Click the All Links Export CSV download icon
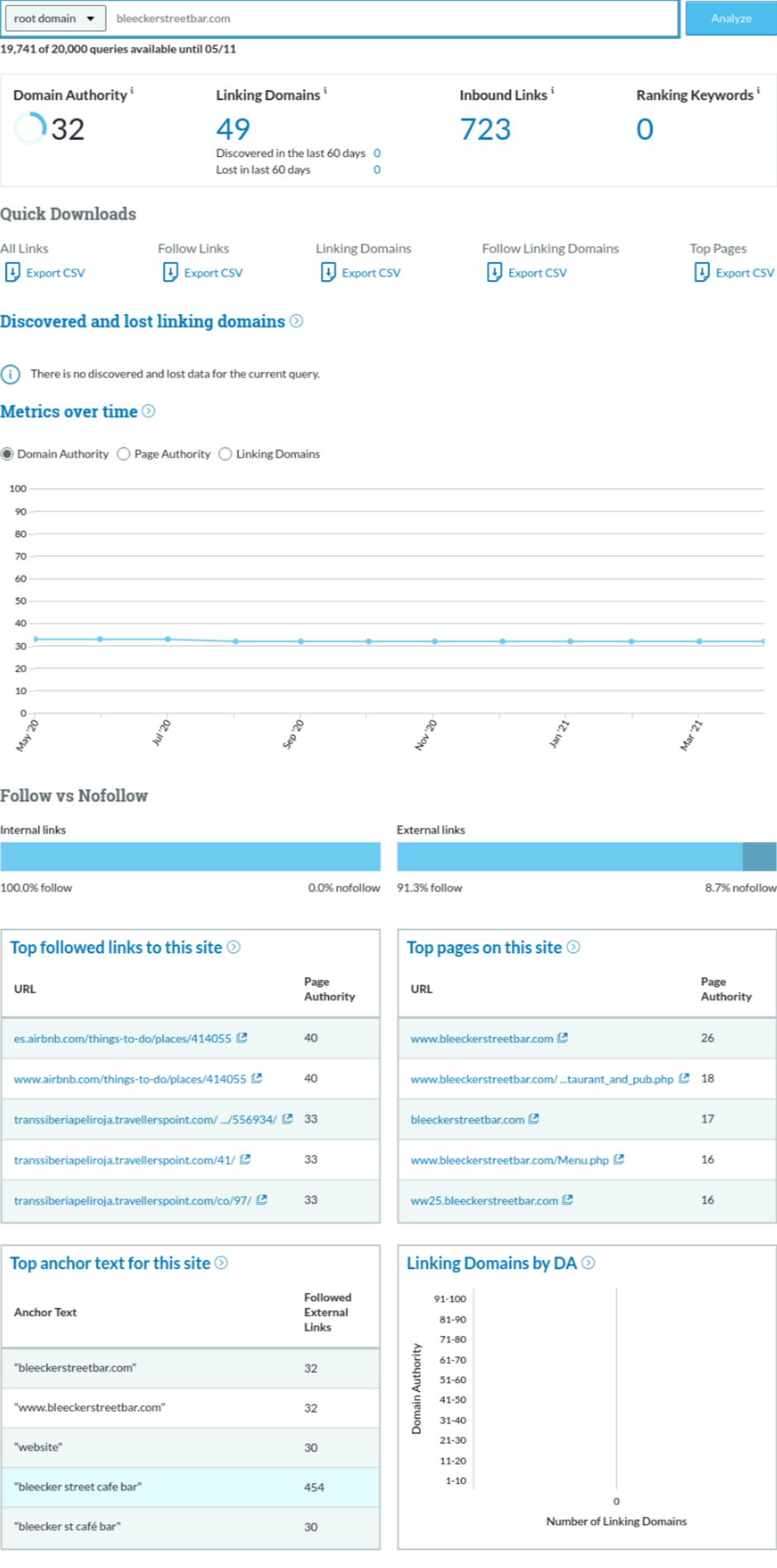The width and height of the screenshot is (777, 1568). 12,272
